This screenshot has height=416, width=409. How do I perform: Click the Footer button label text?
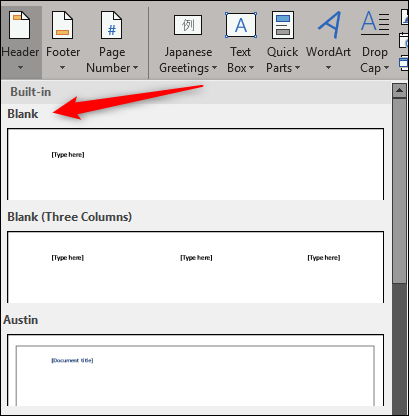pyautogui.click(x=63, y=52)
